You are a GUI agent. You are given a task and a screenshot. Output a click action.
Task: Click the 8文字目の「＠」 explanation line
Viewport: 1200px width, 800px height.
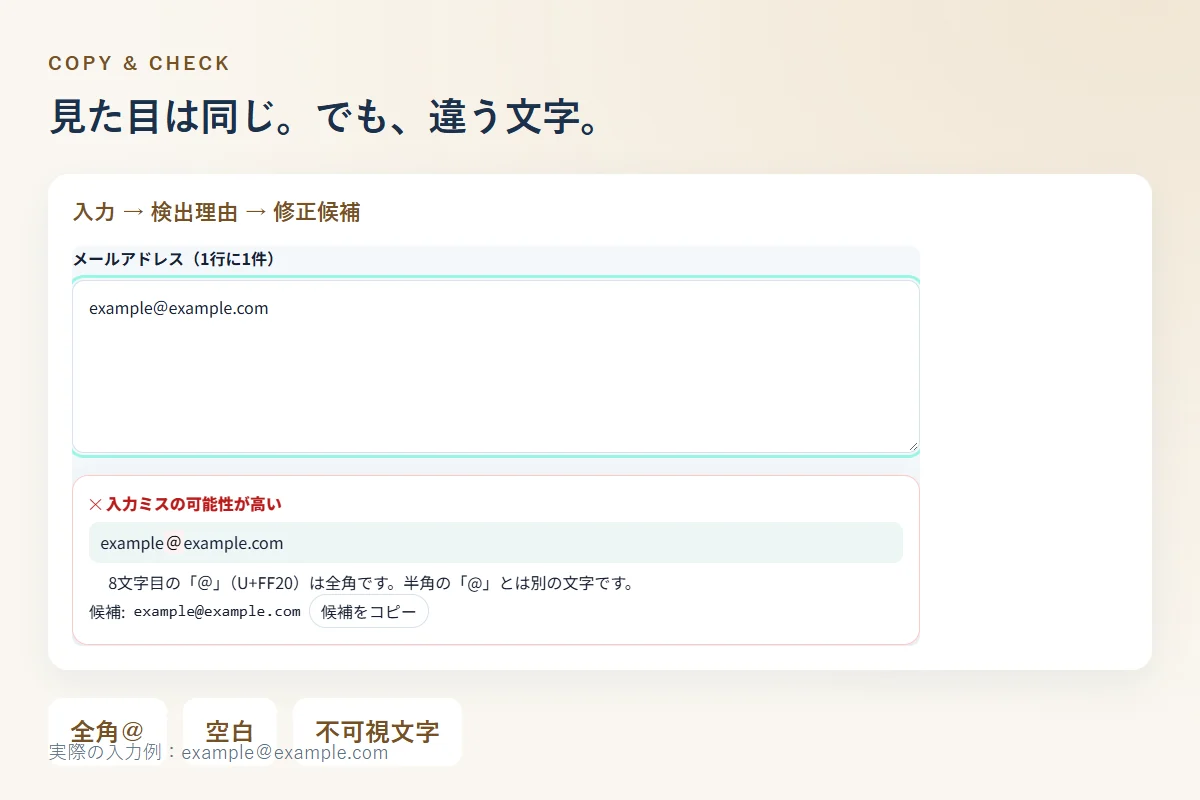click(371, 583)
